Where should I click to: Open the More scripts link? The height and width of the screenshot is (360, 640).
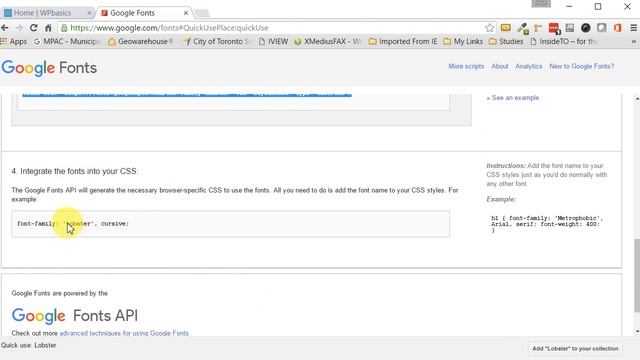click(x=466, y=66)
